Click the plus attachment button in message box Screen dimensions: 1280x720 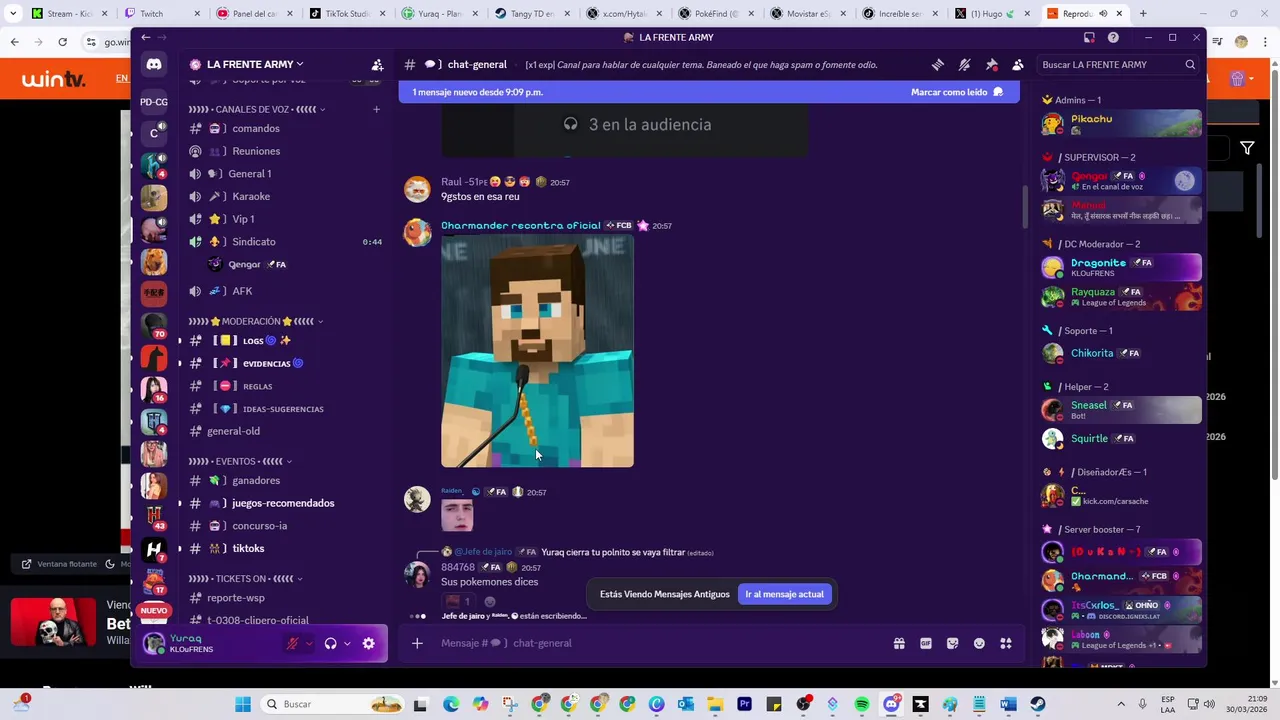[x=417, y=643]
